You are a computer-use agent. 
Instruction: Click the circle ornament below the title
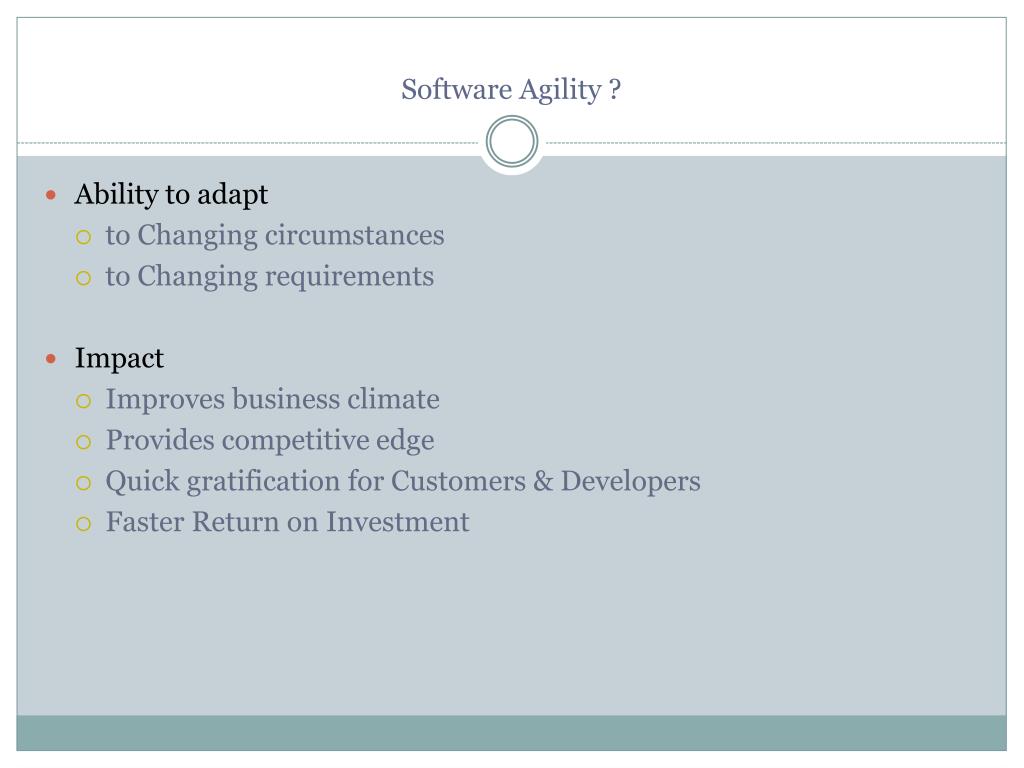(x=512, y=142)
